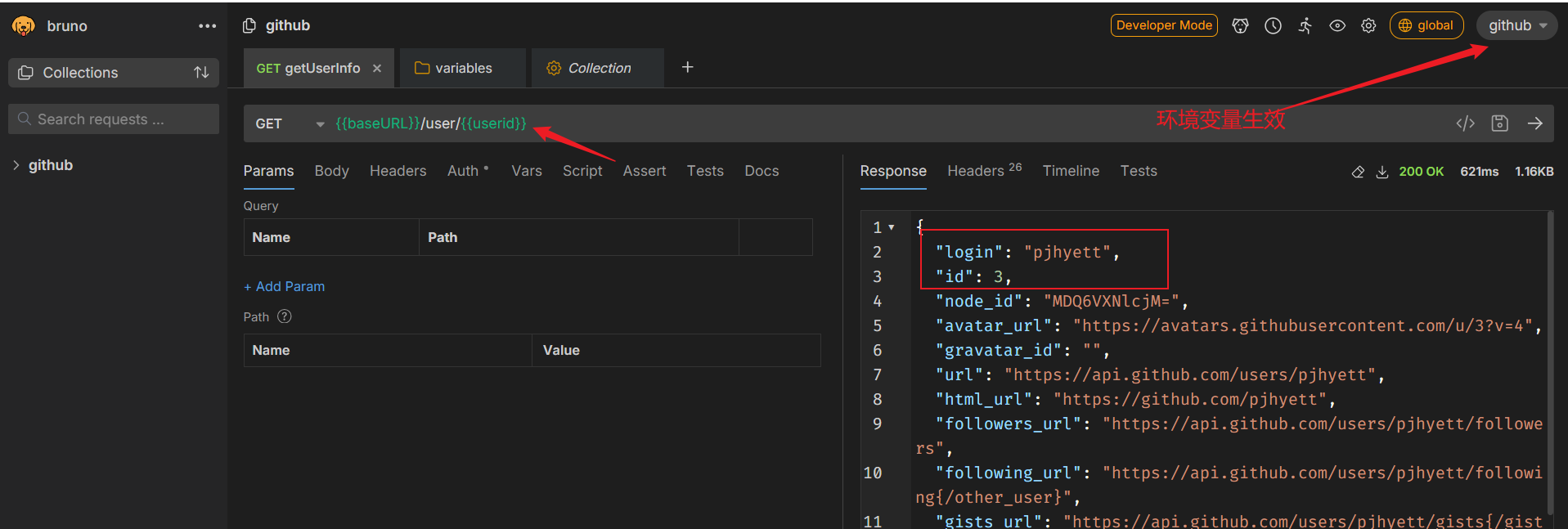Toggle sort order of Collections

201,73
